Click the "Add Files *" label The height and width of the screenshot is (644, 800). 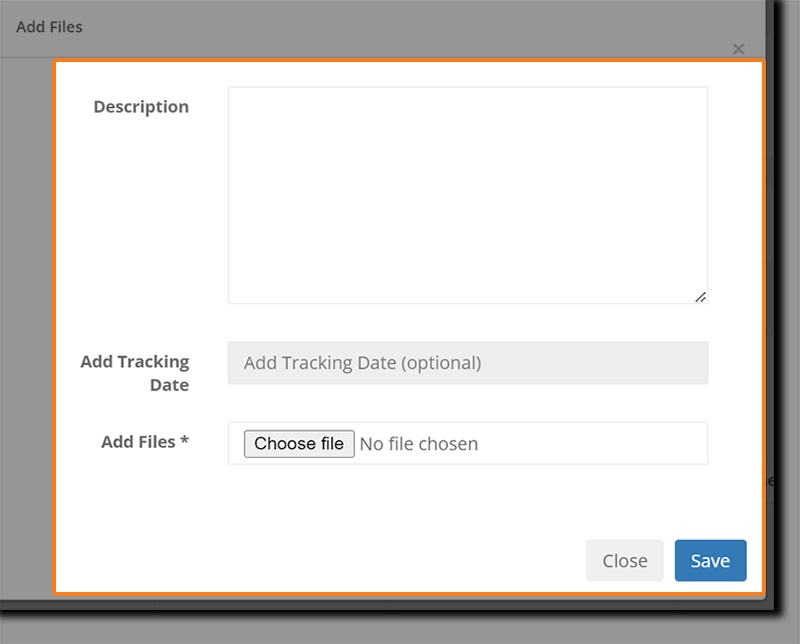coord(145,441)
